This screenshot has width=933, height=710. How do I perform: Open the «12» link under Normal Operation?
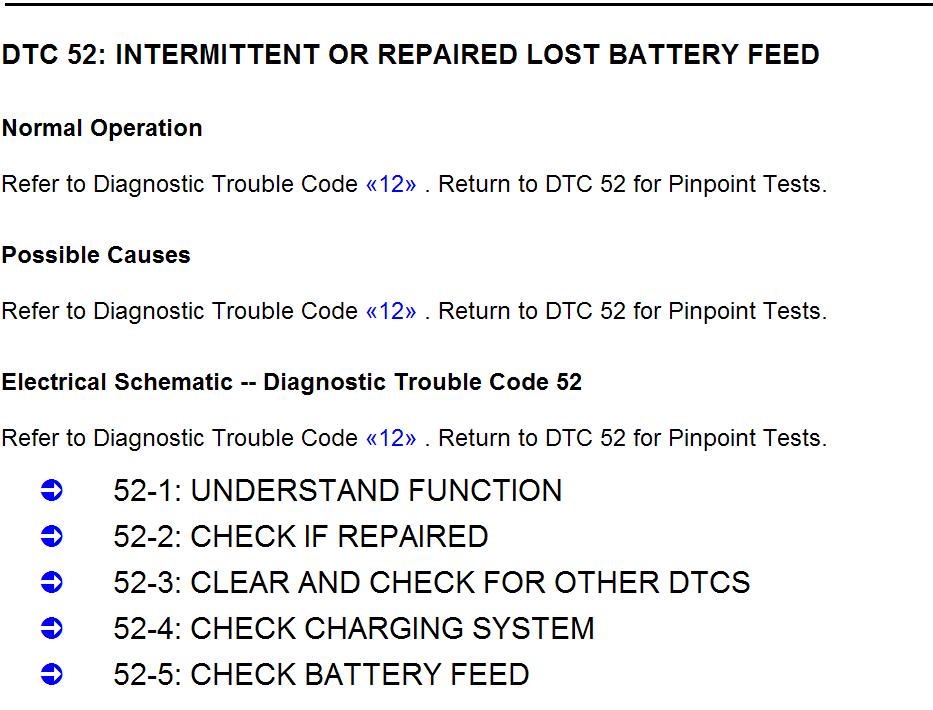391,184
